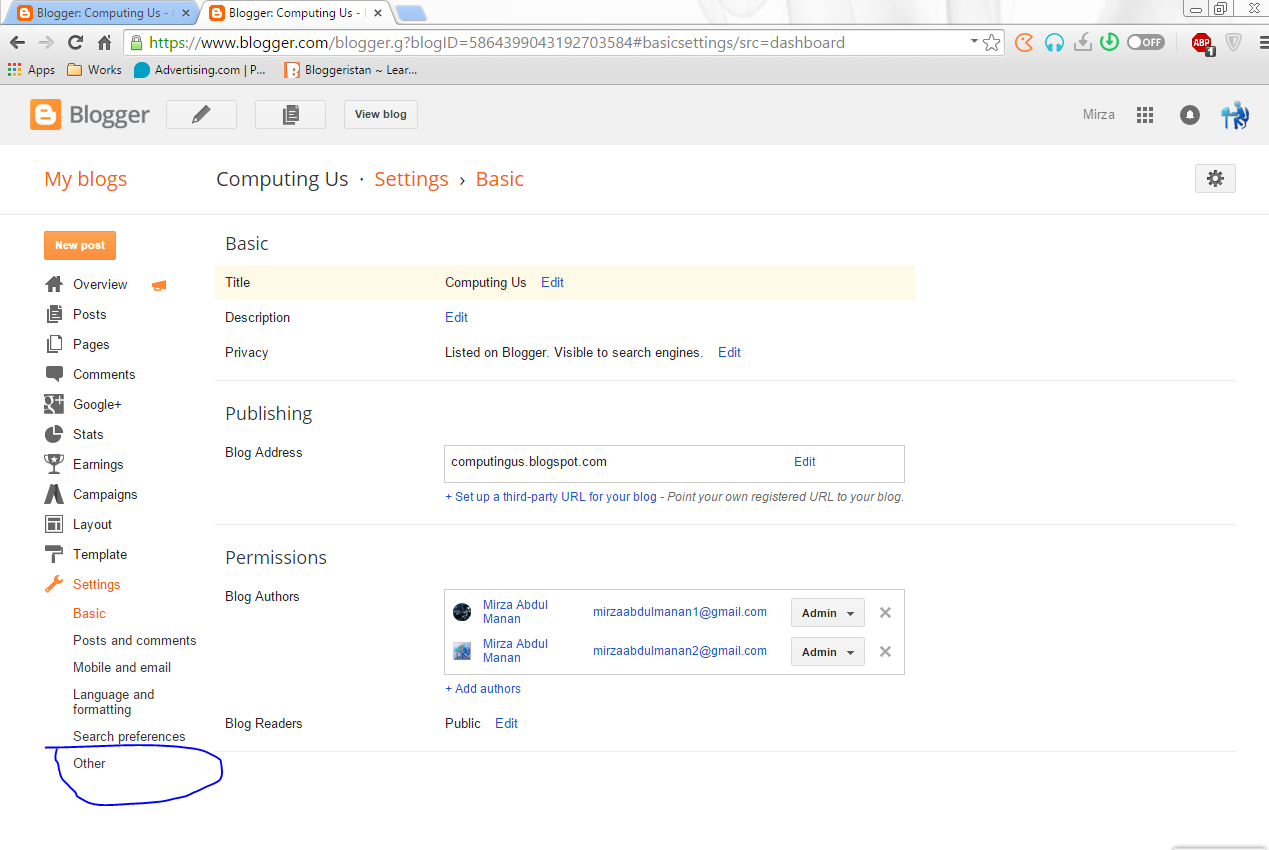1269x850 pixels.
Task: Click the Adblock Plus extension icon
Action: (x=1202, y=43)
